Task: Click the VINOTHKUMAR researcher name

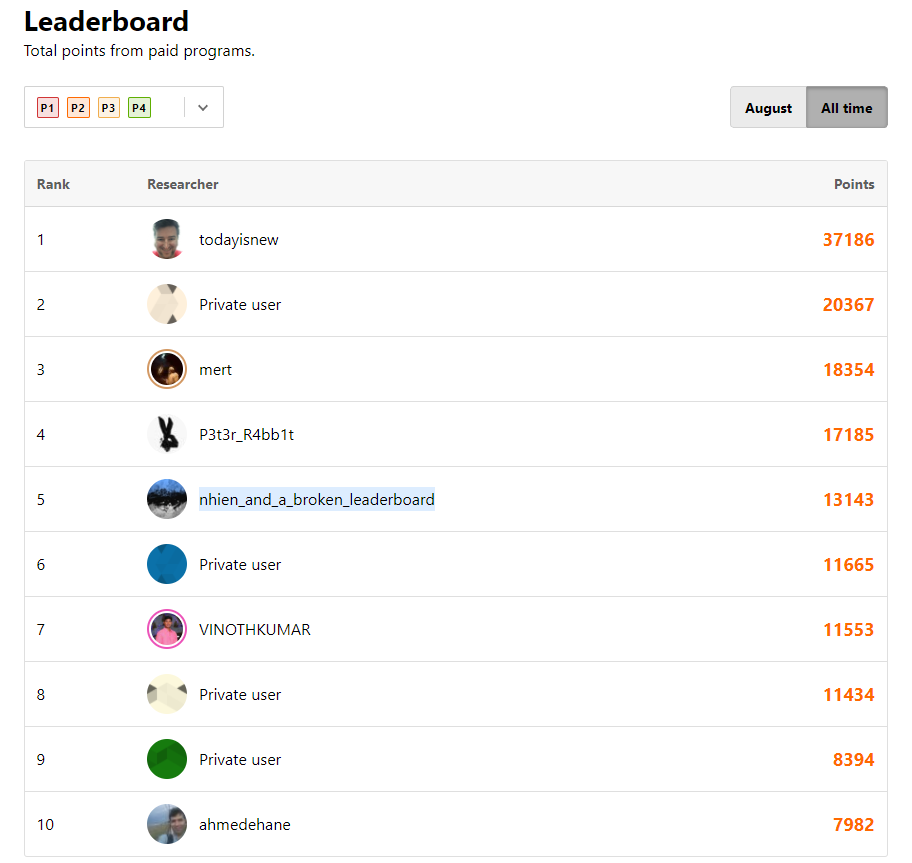Action: 255,630
